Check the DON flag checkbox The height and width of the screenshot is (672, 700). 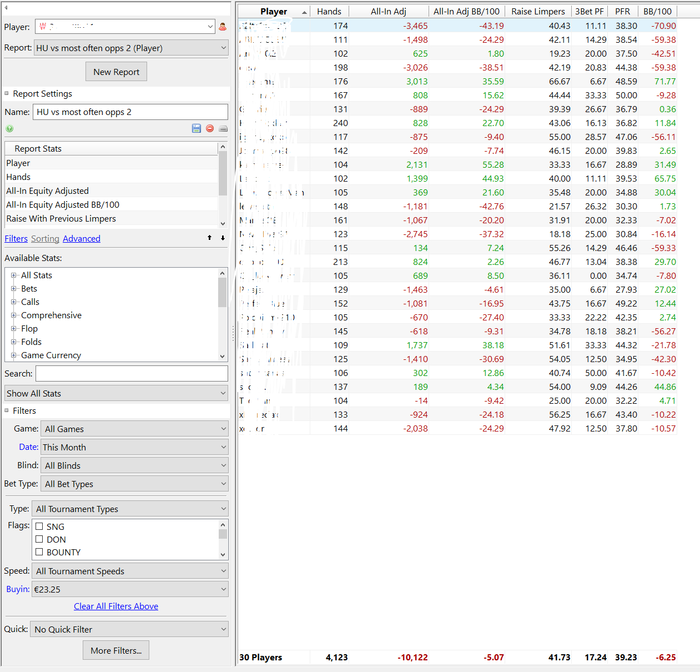click(39, 539)
